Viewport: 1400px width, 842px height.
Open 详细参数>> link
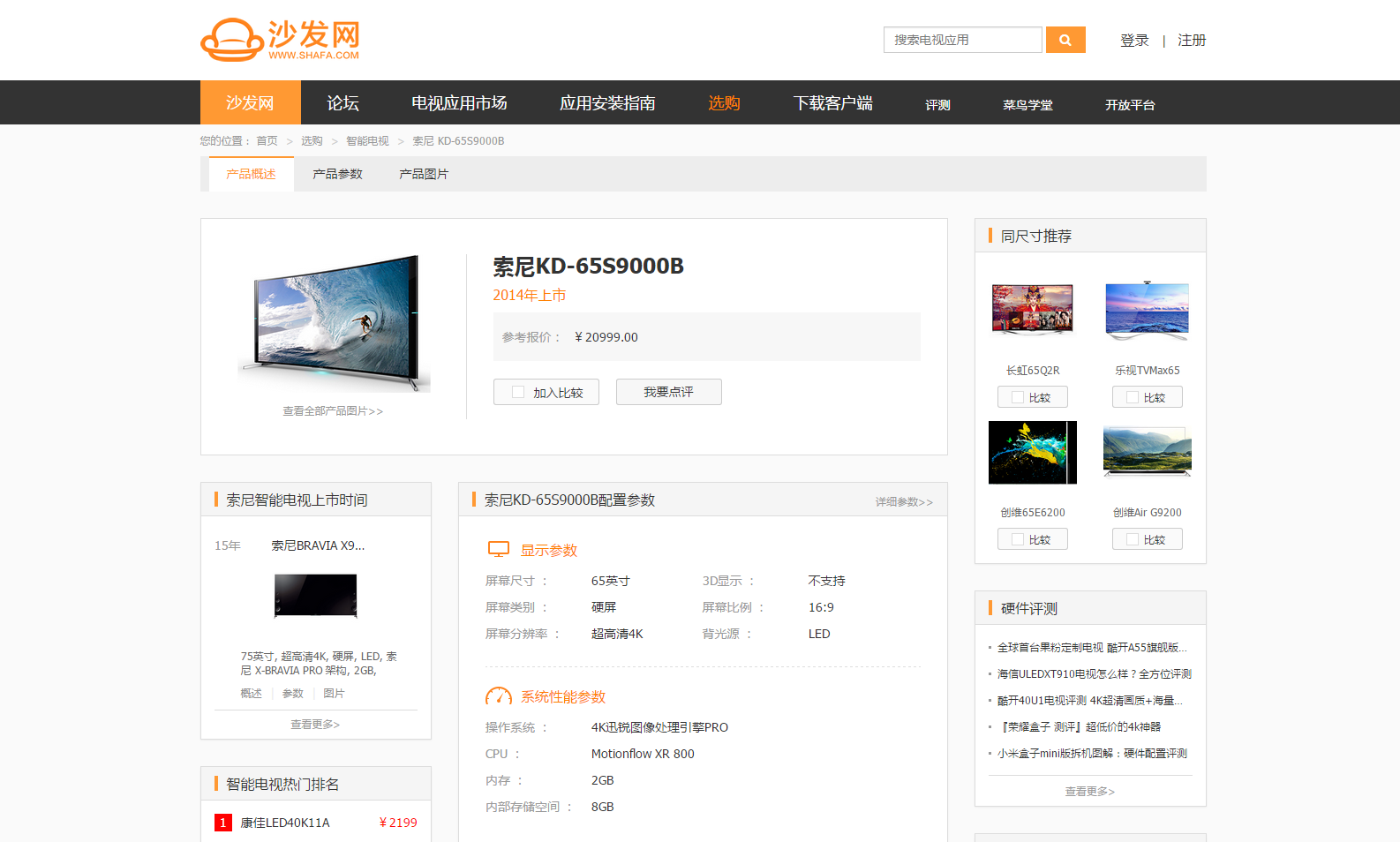point(904,502)
